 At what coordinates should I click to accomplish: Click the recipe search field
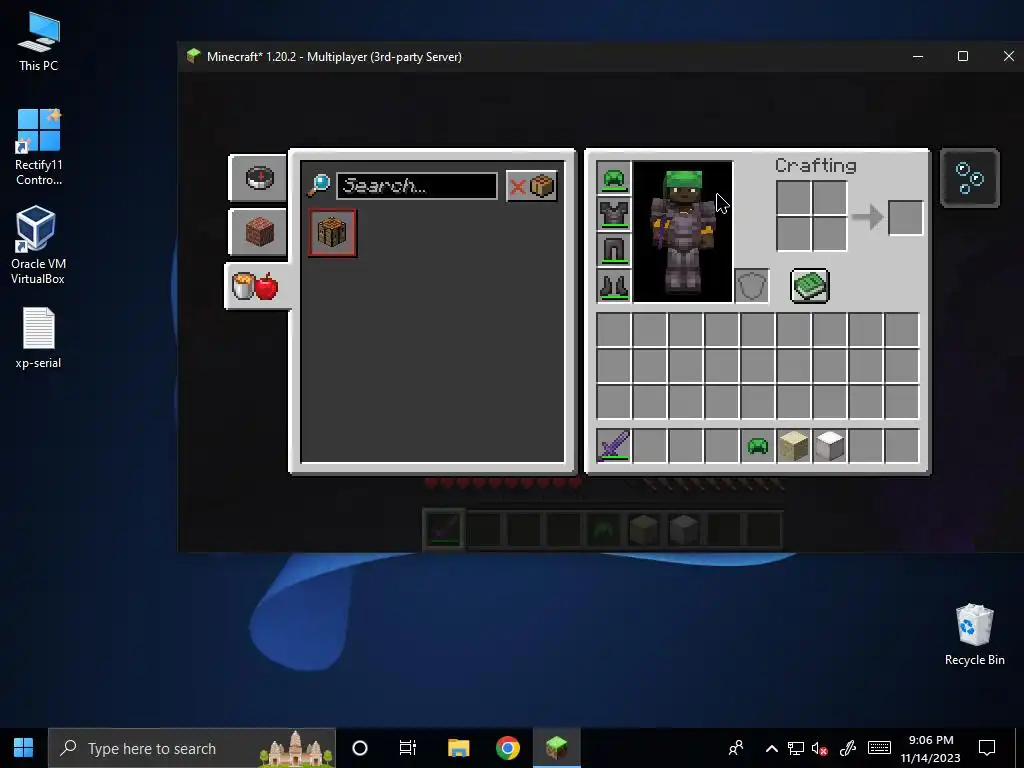[417, 186]
